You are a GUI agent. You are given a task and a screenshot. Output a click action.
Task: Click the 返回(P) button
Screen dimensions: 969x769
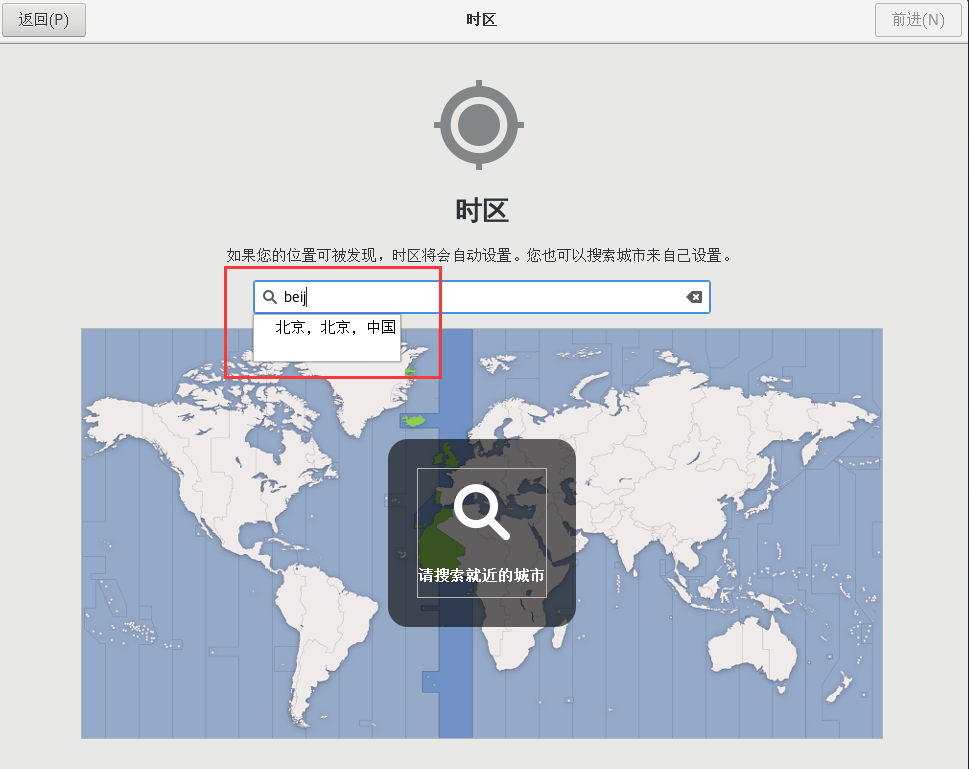43,19
